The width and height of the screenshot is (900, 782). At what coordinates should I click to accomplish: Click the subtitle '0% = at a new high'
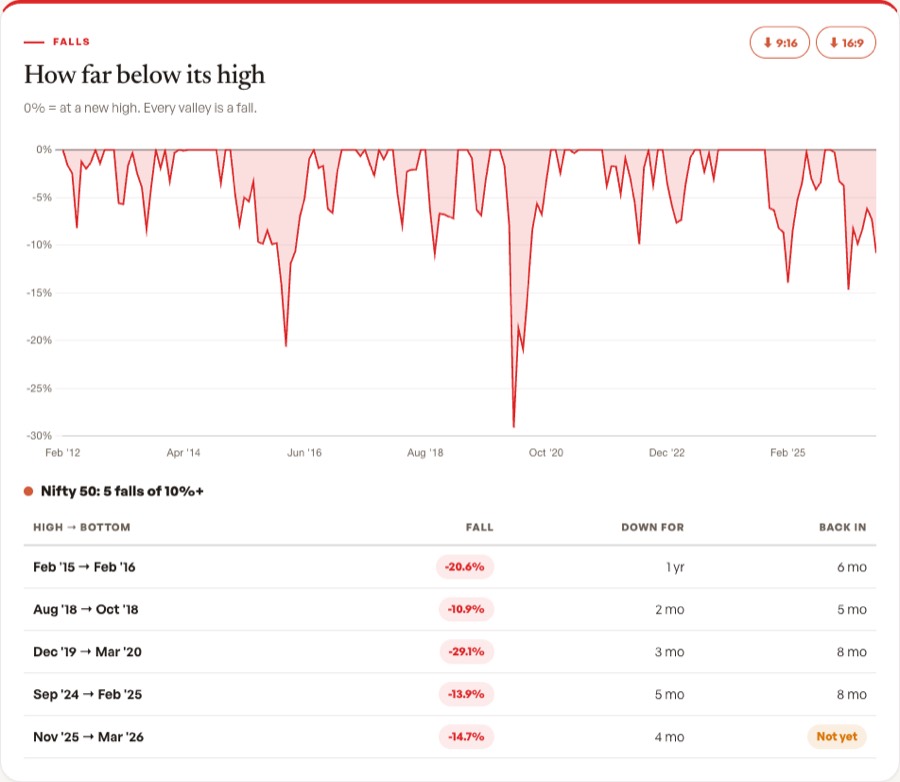[80, 108]
